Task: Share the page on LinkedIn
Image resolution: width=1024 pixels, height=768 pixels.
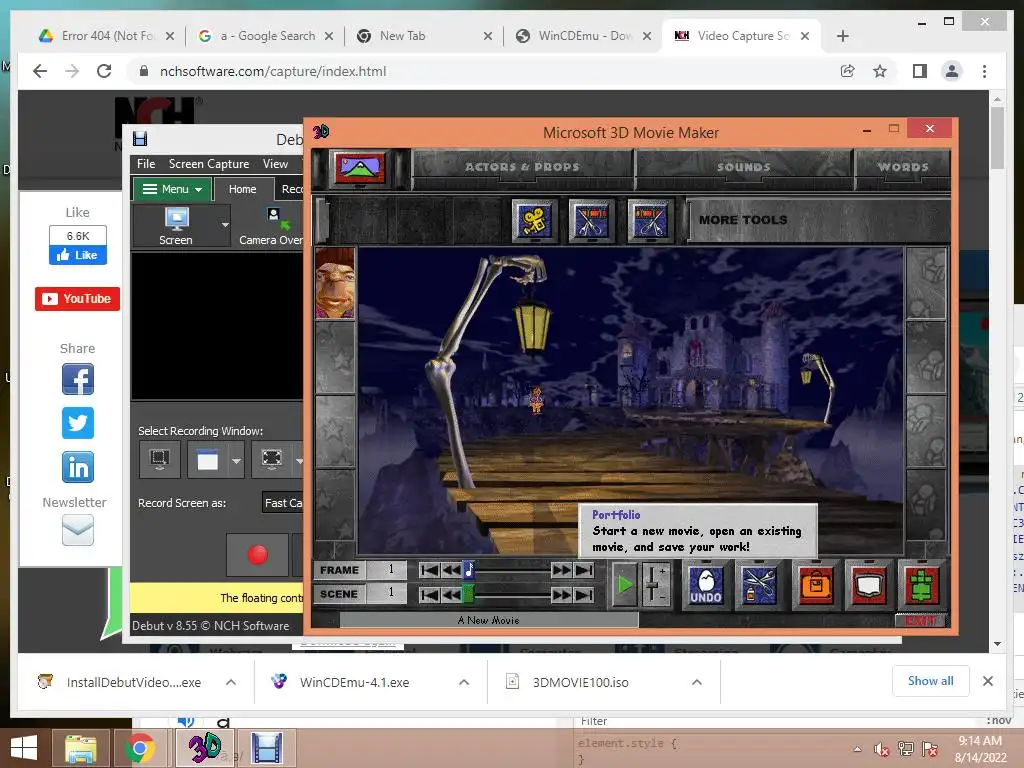Action: tap(78, 467)
